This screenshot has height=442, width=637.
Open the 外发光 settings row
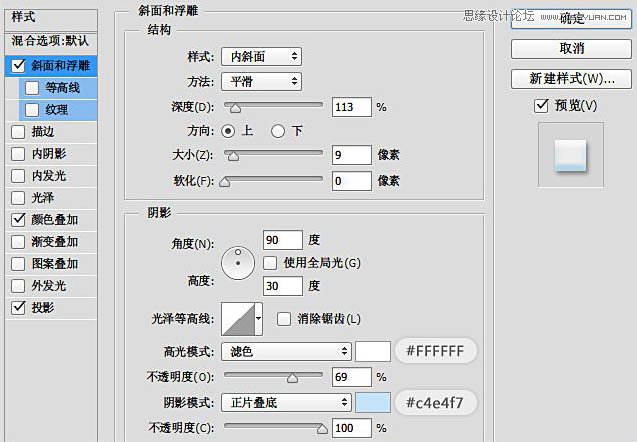click(x=51, y=286)
